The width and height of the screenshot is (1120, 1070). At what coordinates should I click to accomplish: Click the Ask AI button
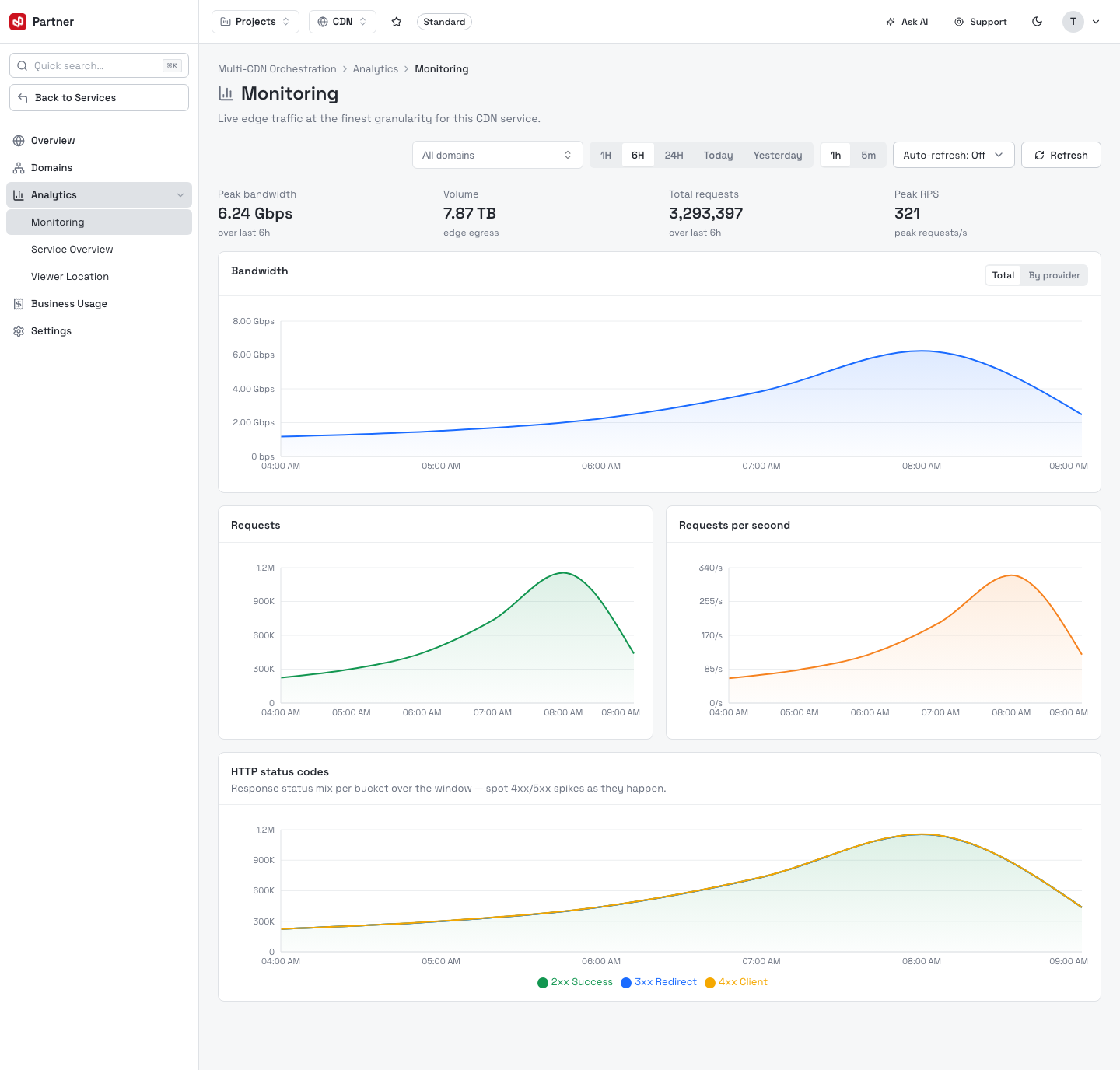[907, 22]
